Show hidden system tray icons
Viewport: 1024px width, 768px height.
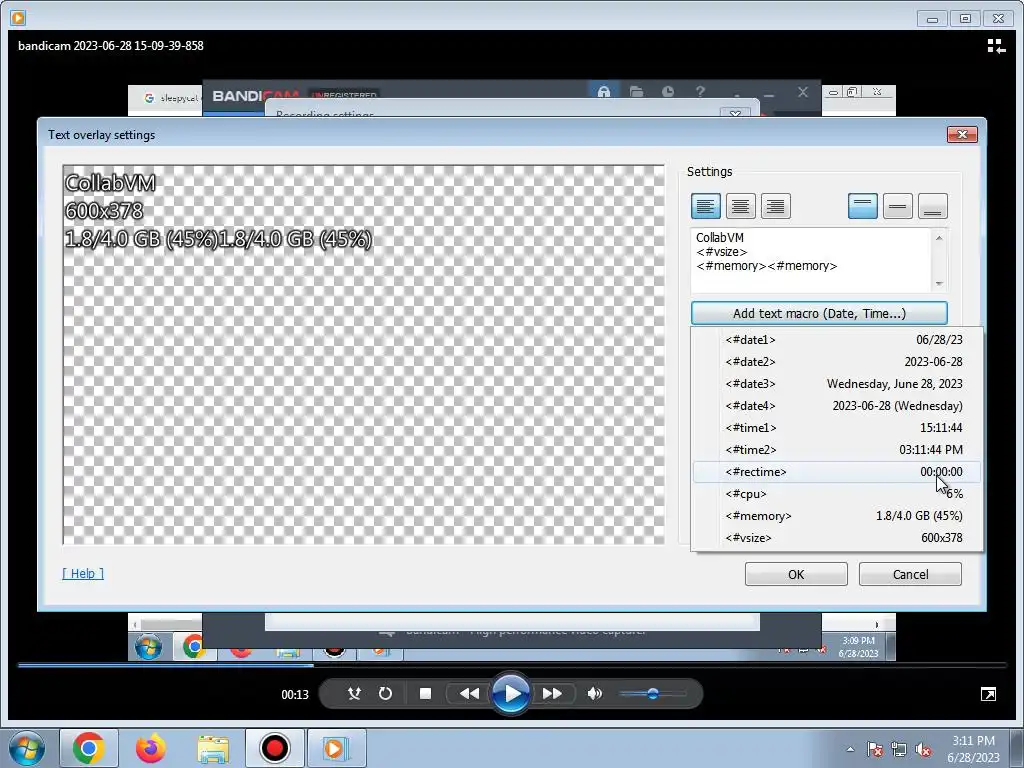coord(850,749)
